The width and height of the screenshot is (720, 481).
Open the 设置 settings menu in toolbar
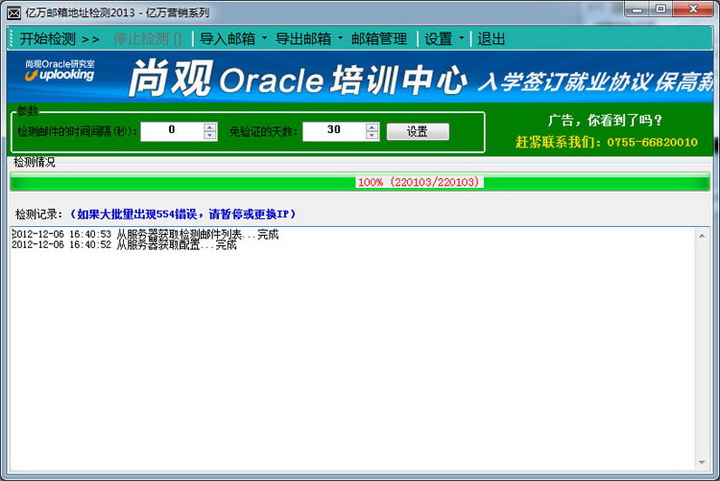tap(438, 39)
